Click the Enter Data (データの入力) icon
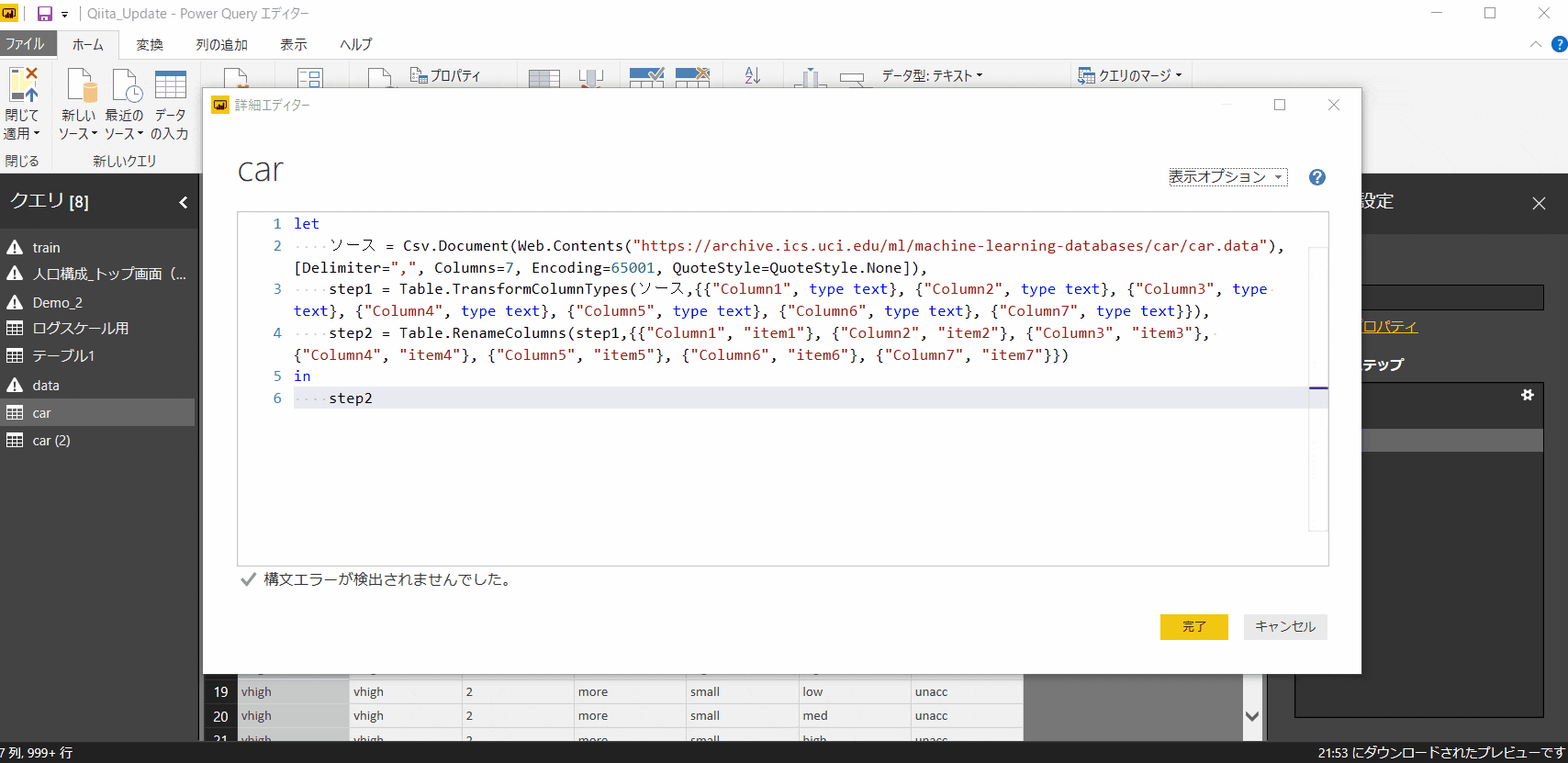 click(x=171, y=84)
